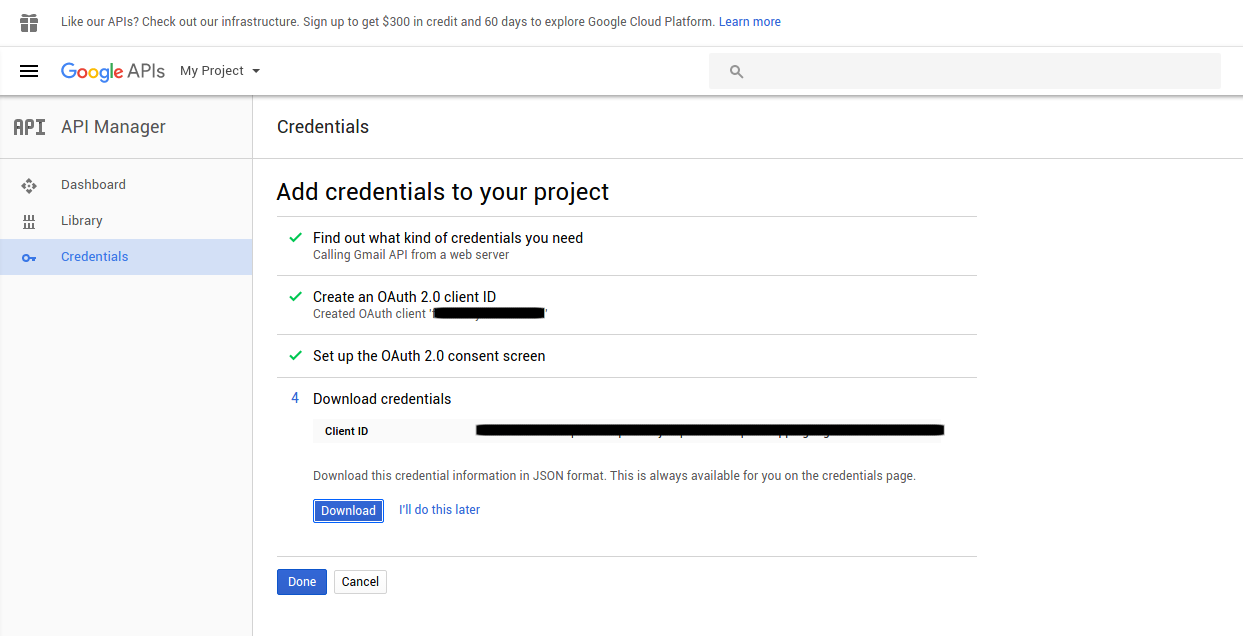The width and height of the screenshot is (1243, 636).
Task: Open Dashboard from the sidebar
Action: 93,185
